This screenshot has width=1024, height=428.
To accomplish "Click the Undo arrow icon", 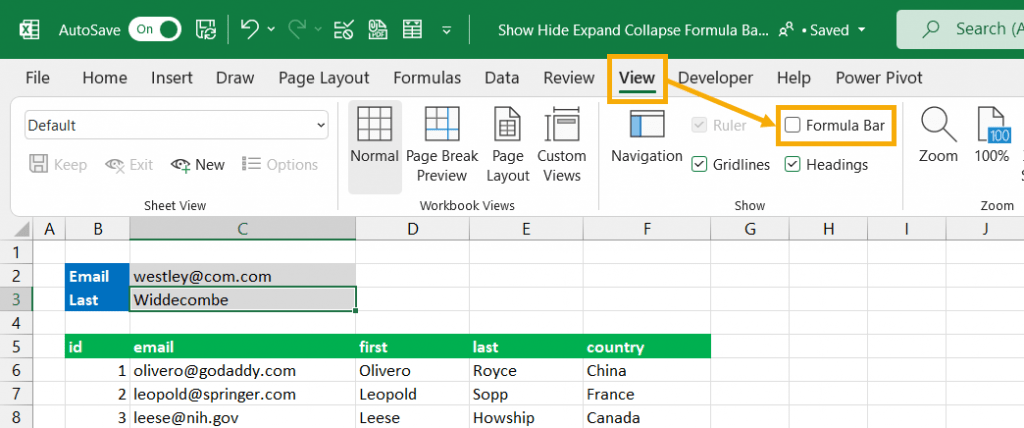I will pos(252,29).
